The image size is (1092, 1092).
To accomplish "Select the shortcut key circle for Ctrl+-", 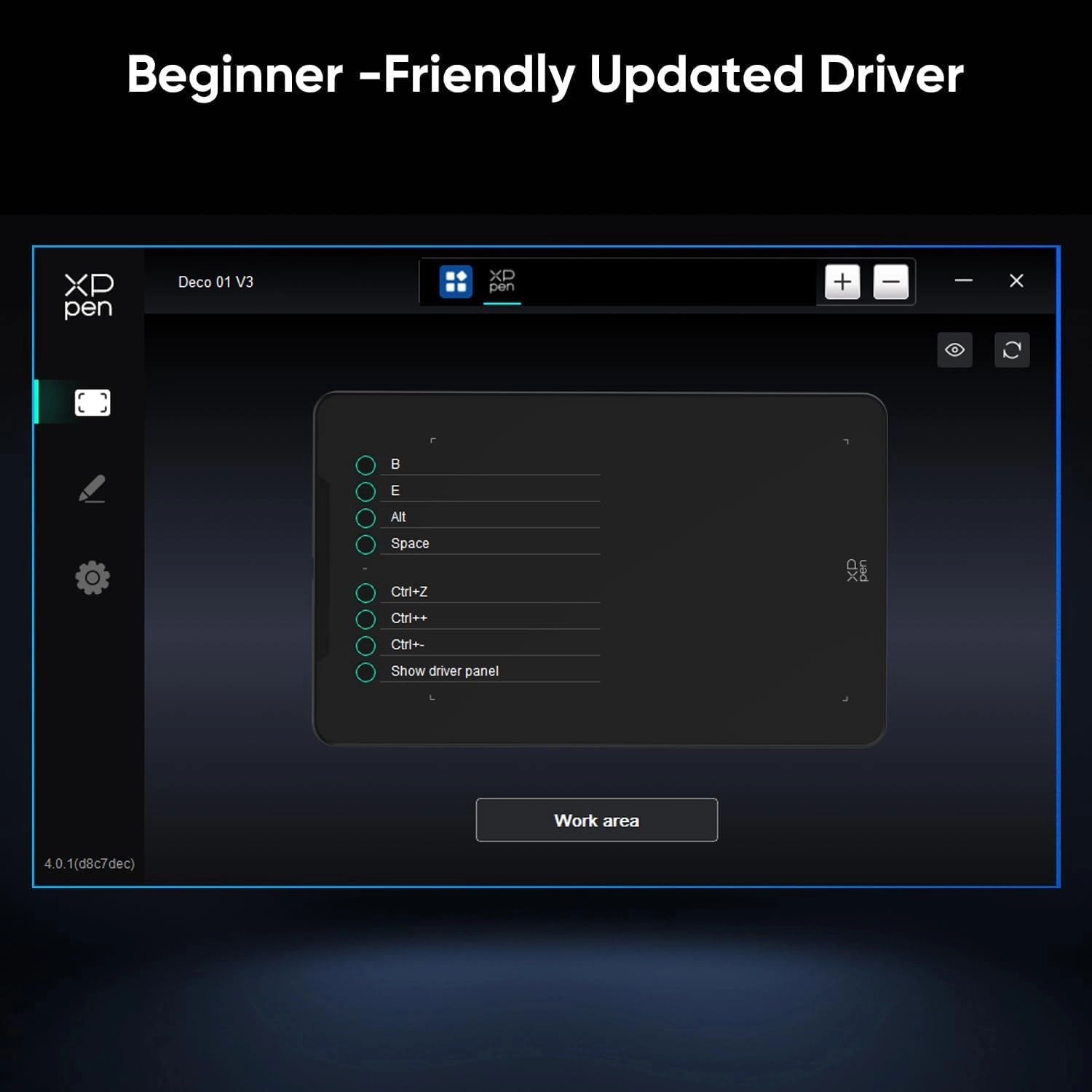I will tap(365, 646).
